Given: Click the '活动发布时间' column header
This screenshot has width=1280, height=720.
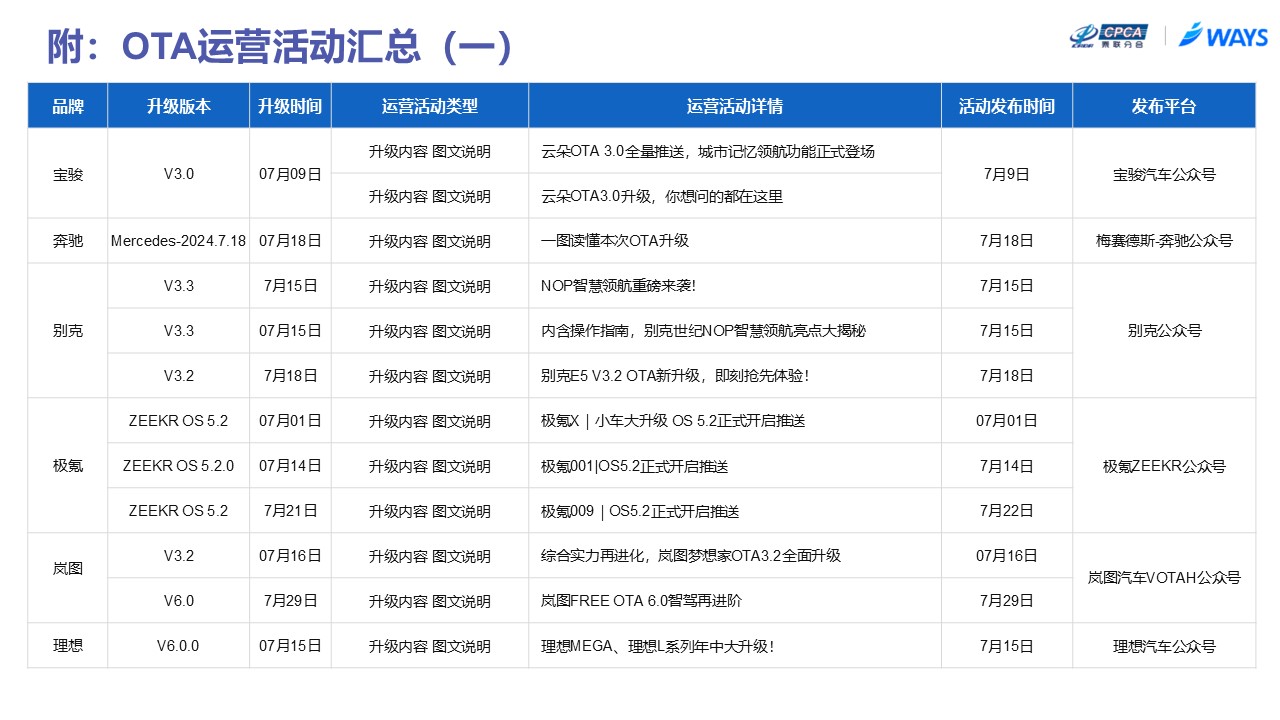Looking at the screenshot, I should [1007, 106].
